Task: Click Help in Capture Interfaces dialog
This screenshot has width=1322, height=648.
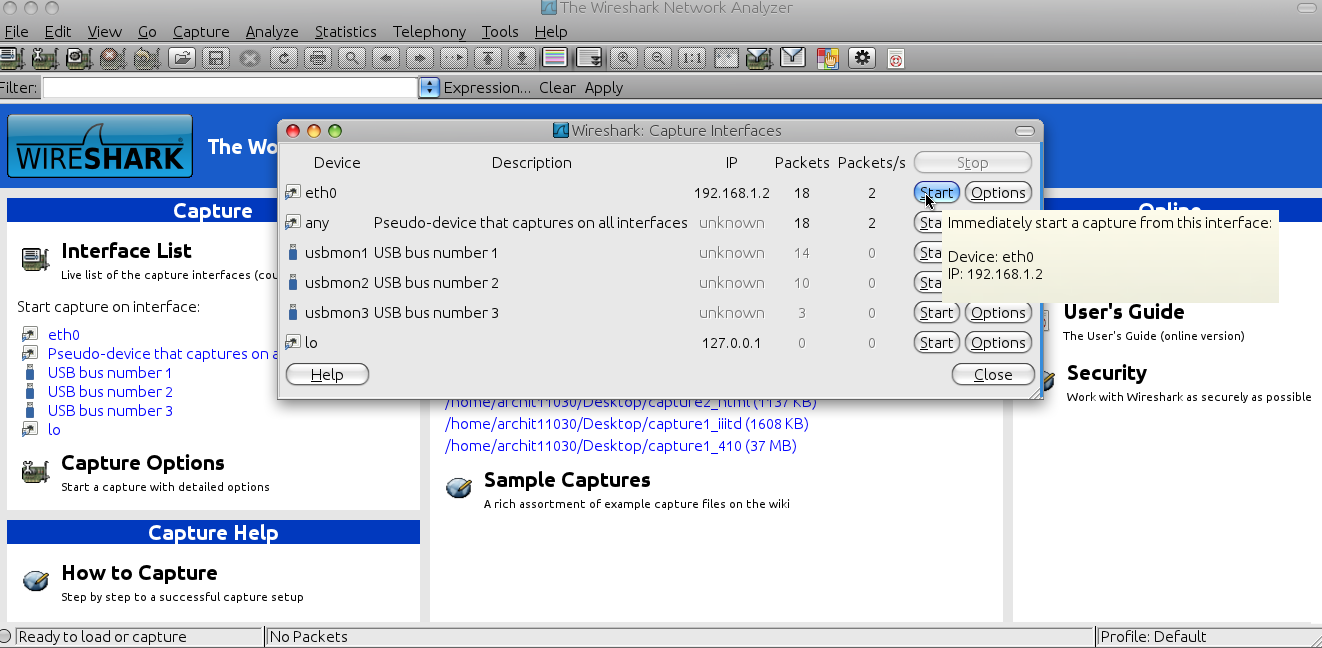Action: (327, 375)
